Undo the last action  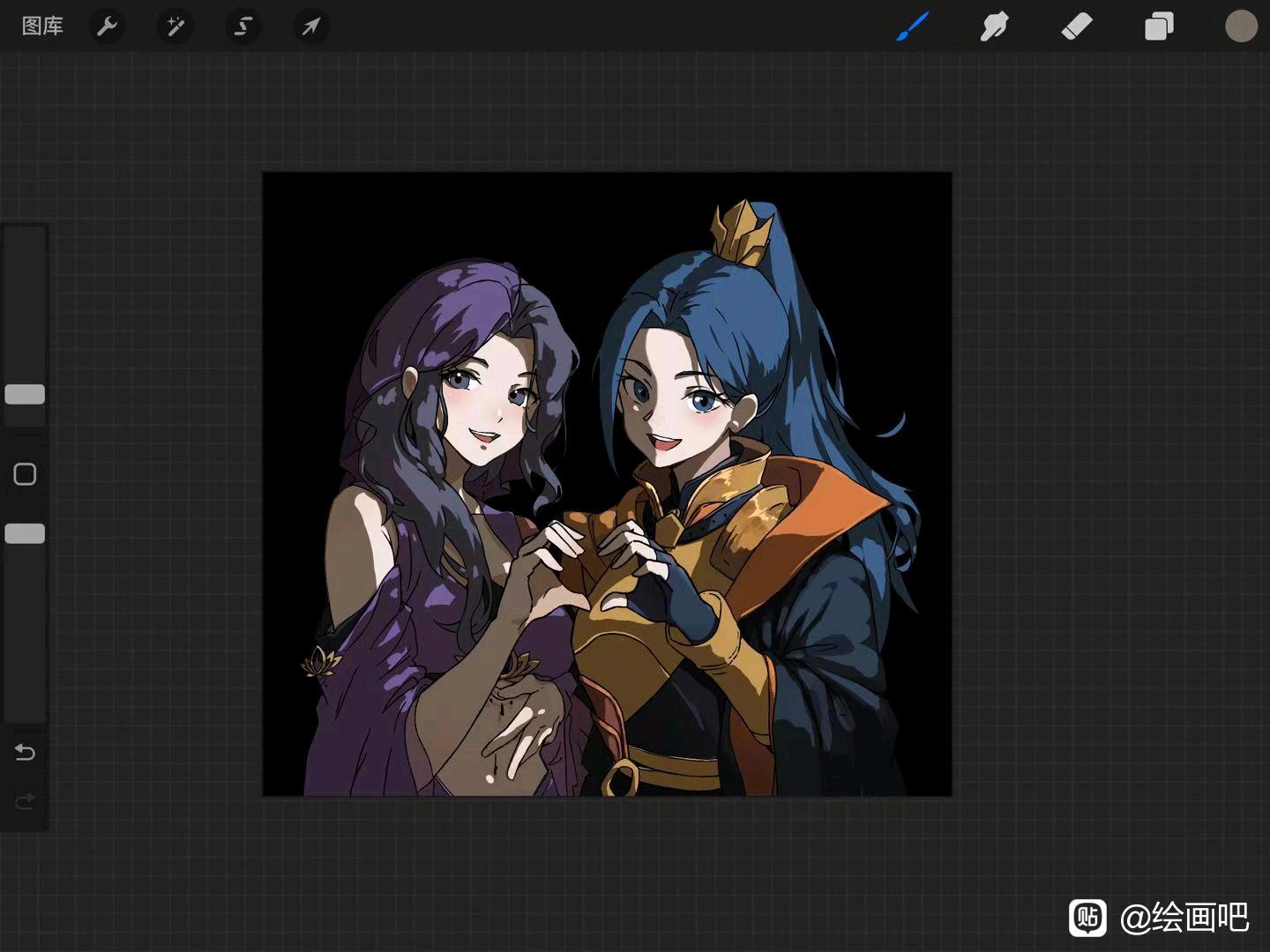coord(25,752)
